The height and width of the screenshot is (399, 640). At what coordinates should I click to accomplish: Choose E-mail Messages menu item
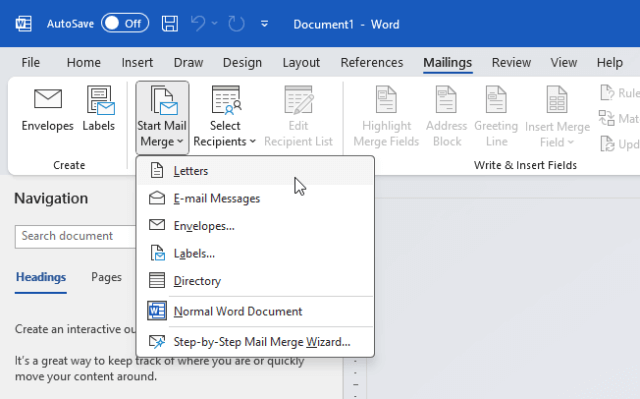pyautogui.click(x=256, y=199)
